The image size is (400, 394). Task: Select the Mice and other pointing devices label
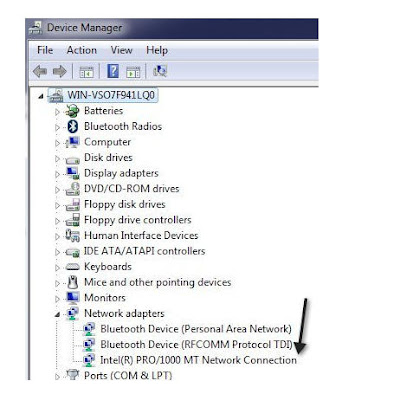click(x=158, y=283)
